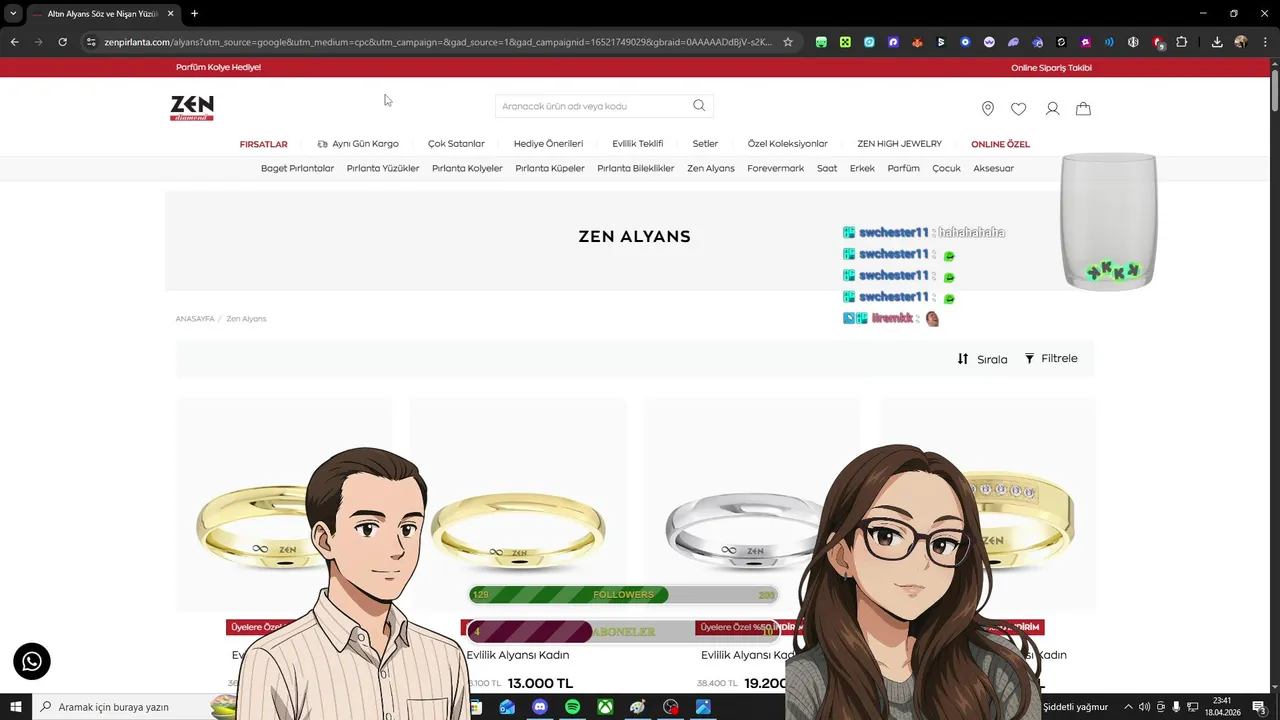
Task: Open the Setler menu item
Action: point(705,144)
